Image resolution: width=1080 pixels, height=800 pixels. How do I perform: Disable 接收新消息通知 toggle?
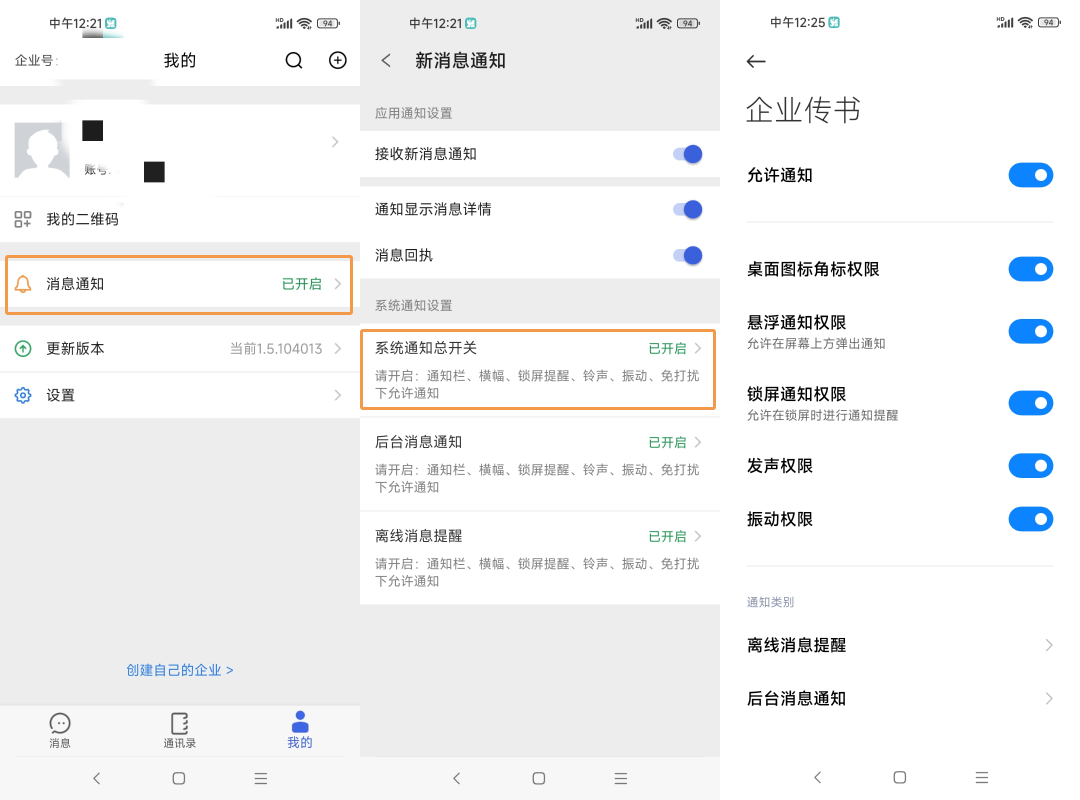tap(687, 154)
